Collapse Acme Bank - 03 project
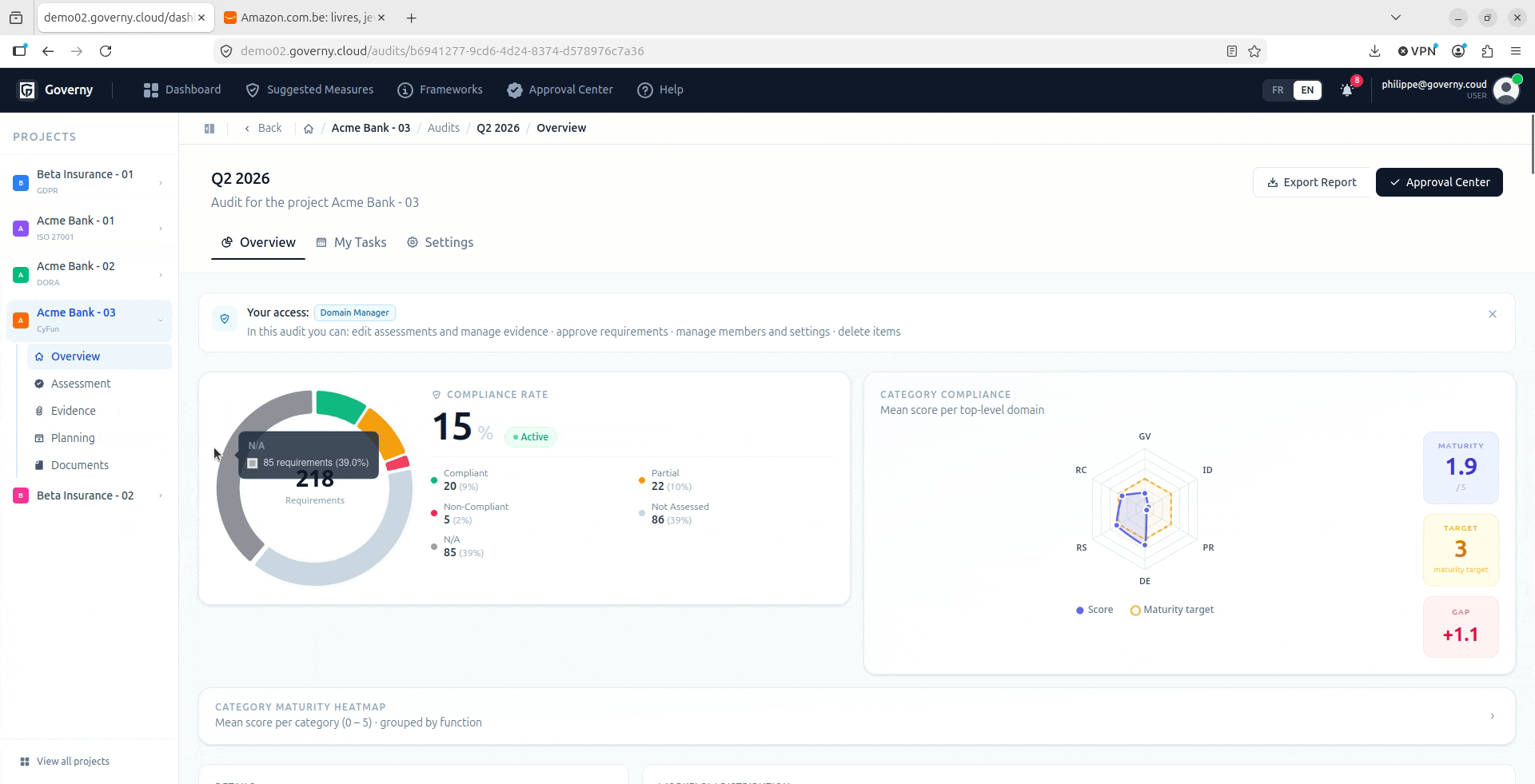1535x784 pixels. [161, 321]
